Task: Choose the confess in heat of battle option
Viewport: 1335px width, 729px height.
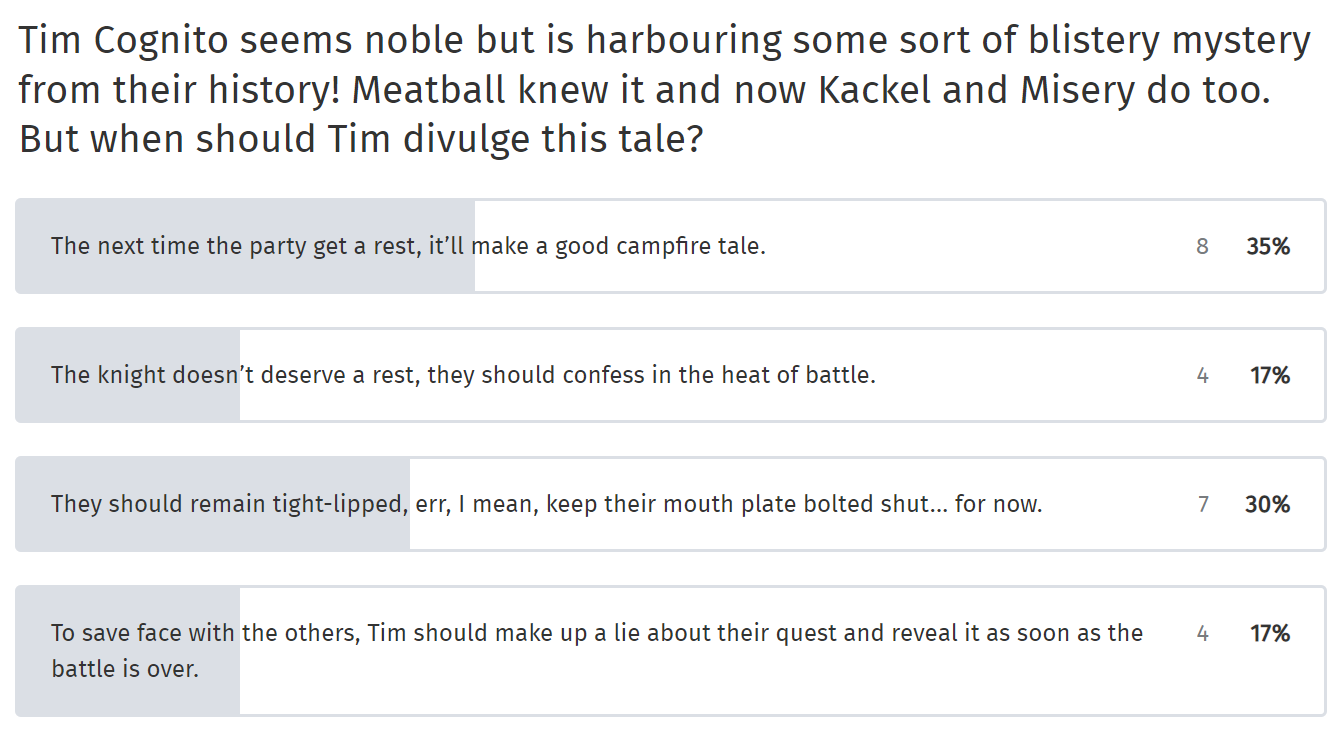Action: pos(670,375)
